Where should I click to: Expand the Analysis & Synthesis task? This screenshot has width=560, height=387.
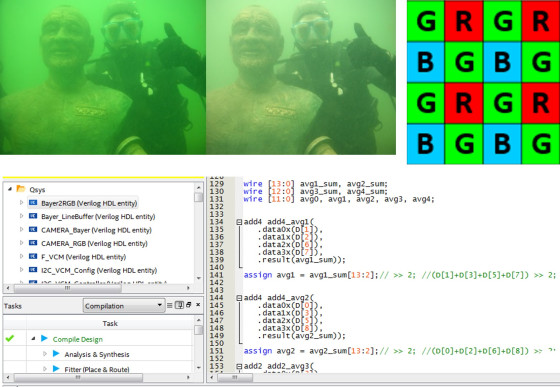tap(45, 354)
